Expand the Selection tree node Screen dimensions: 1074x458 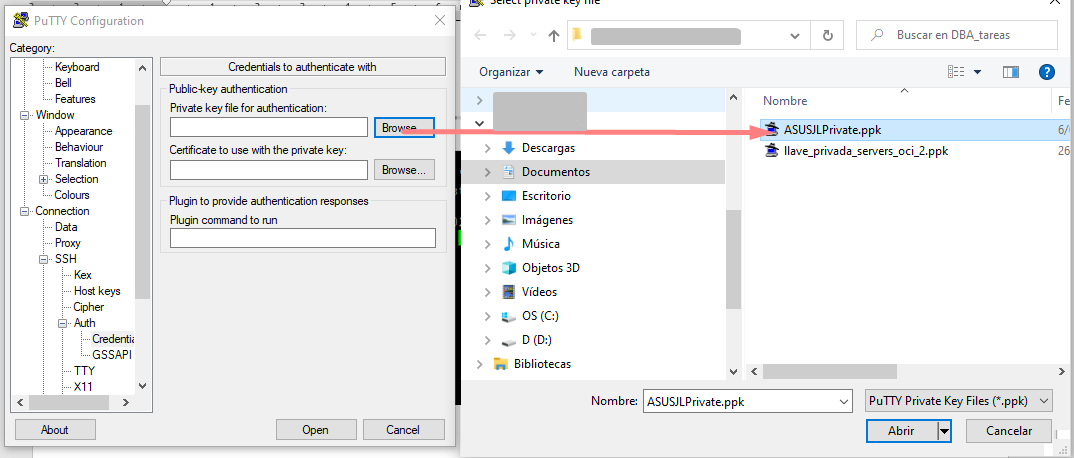pos(44,179)
